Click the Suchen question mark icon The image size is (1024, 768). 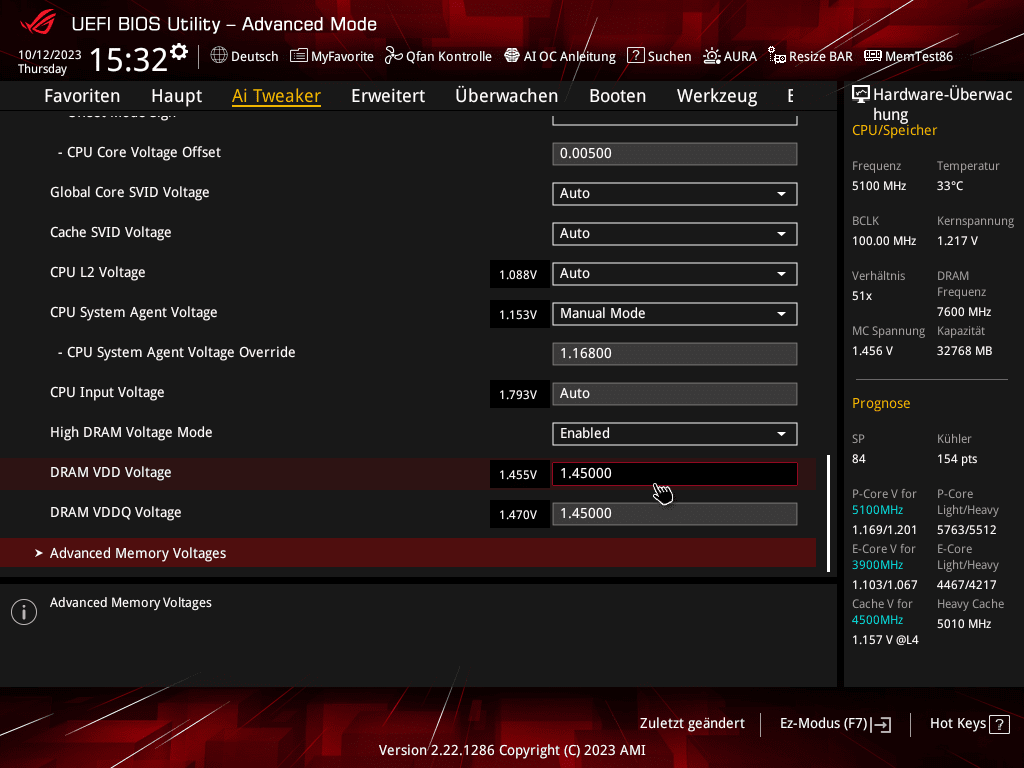point(635,56)
